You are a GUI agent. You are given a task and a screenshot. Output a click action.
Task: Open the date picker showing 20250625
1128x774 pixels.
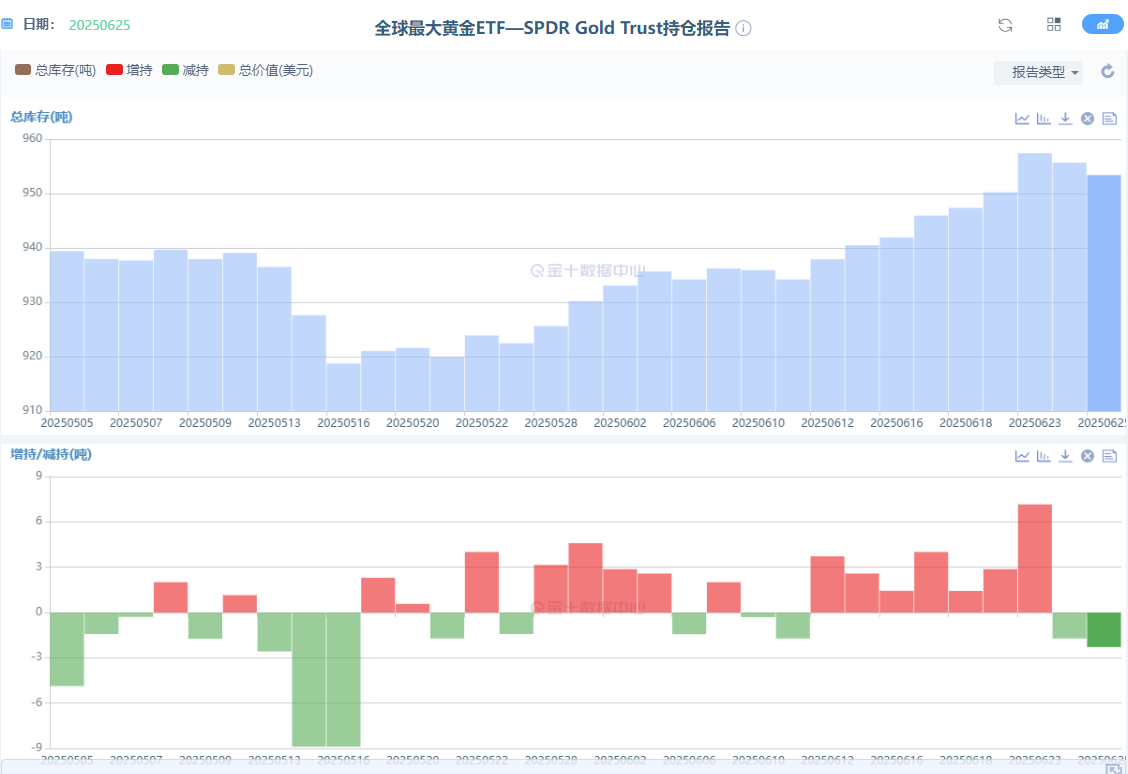99,25
